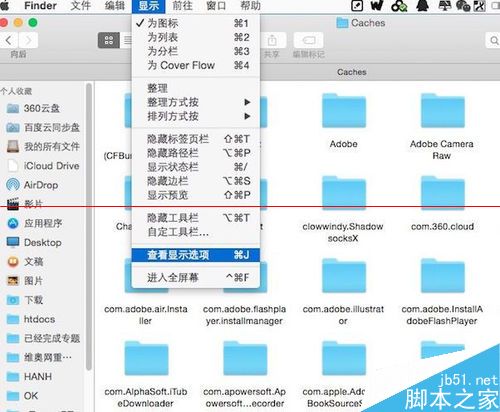Select 为列表 view option

(196, 37)
